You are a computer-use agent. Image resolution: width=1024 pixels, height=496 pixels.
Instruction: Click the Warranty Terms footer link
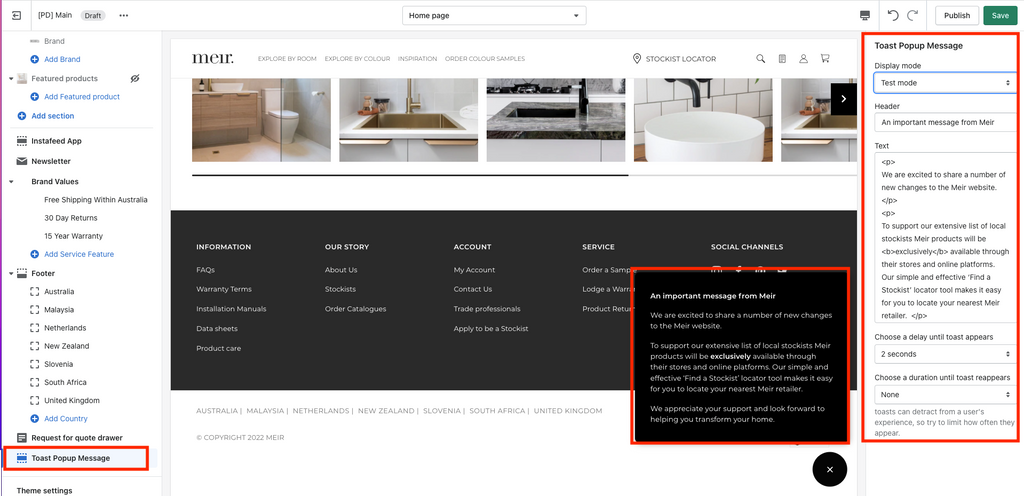click(x=224, y=290)
